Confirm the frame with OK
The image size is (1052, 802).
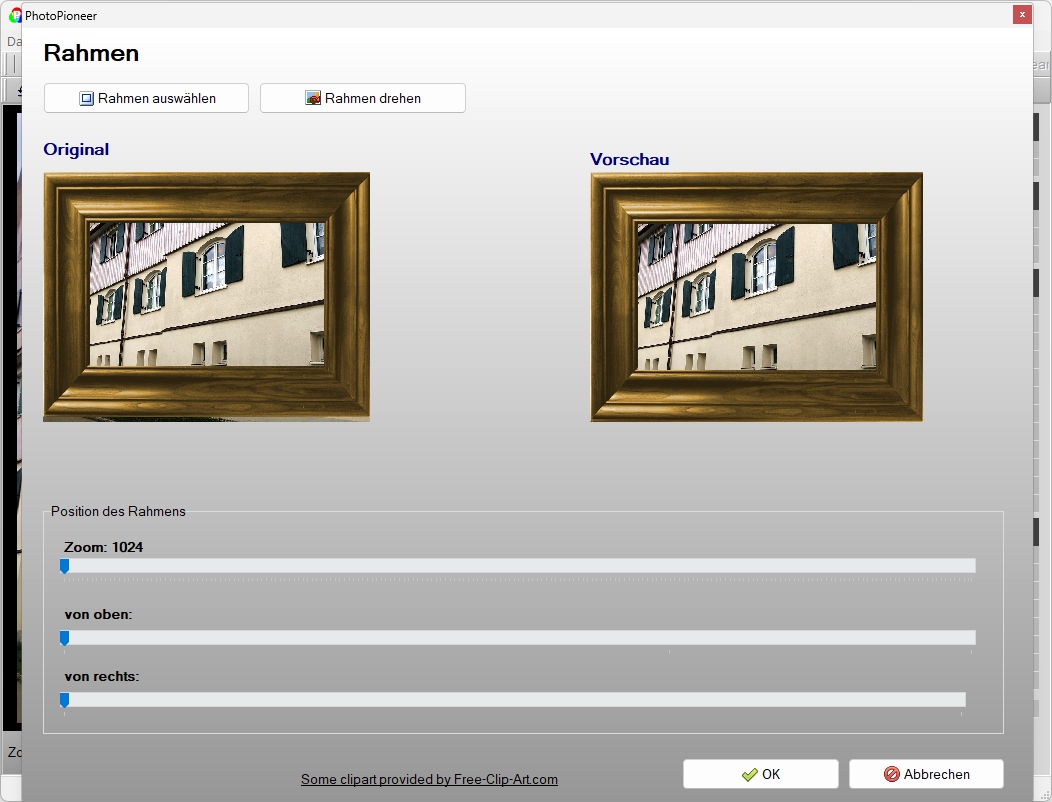(761, 774)
